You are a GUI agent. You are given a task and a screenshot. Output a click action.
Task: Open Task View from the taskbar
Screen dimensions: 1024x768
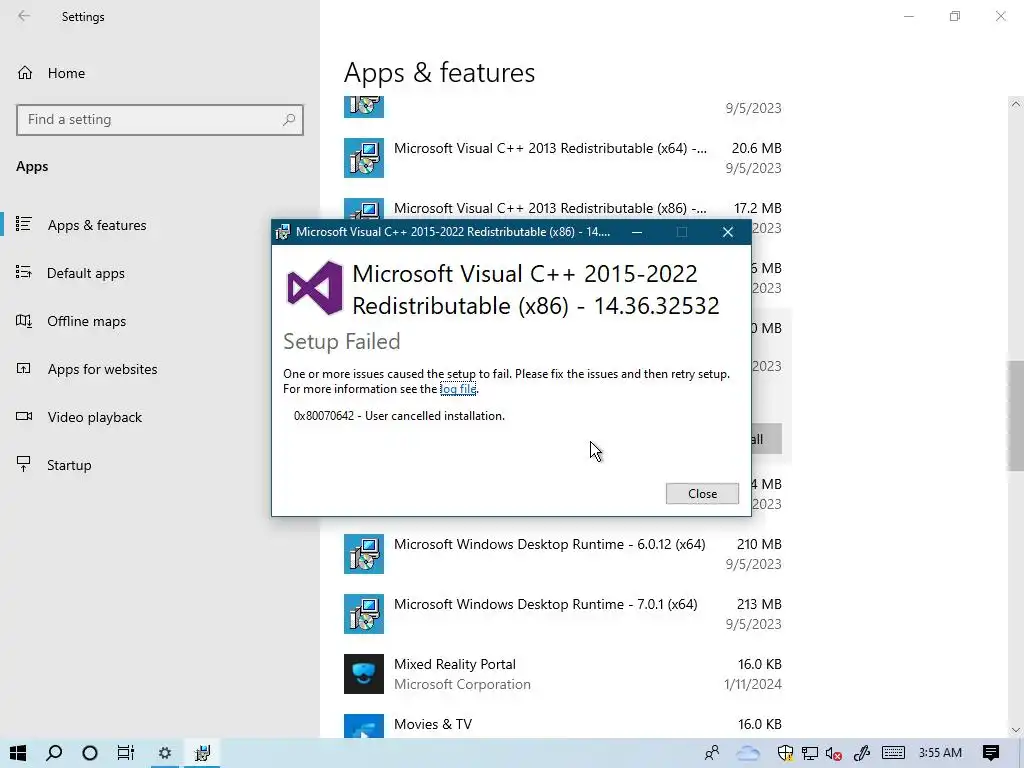125,753
